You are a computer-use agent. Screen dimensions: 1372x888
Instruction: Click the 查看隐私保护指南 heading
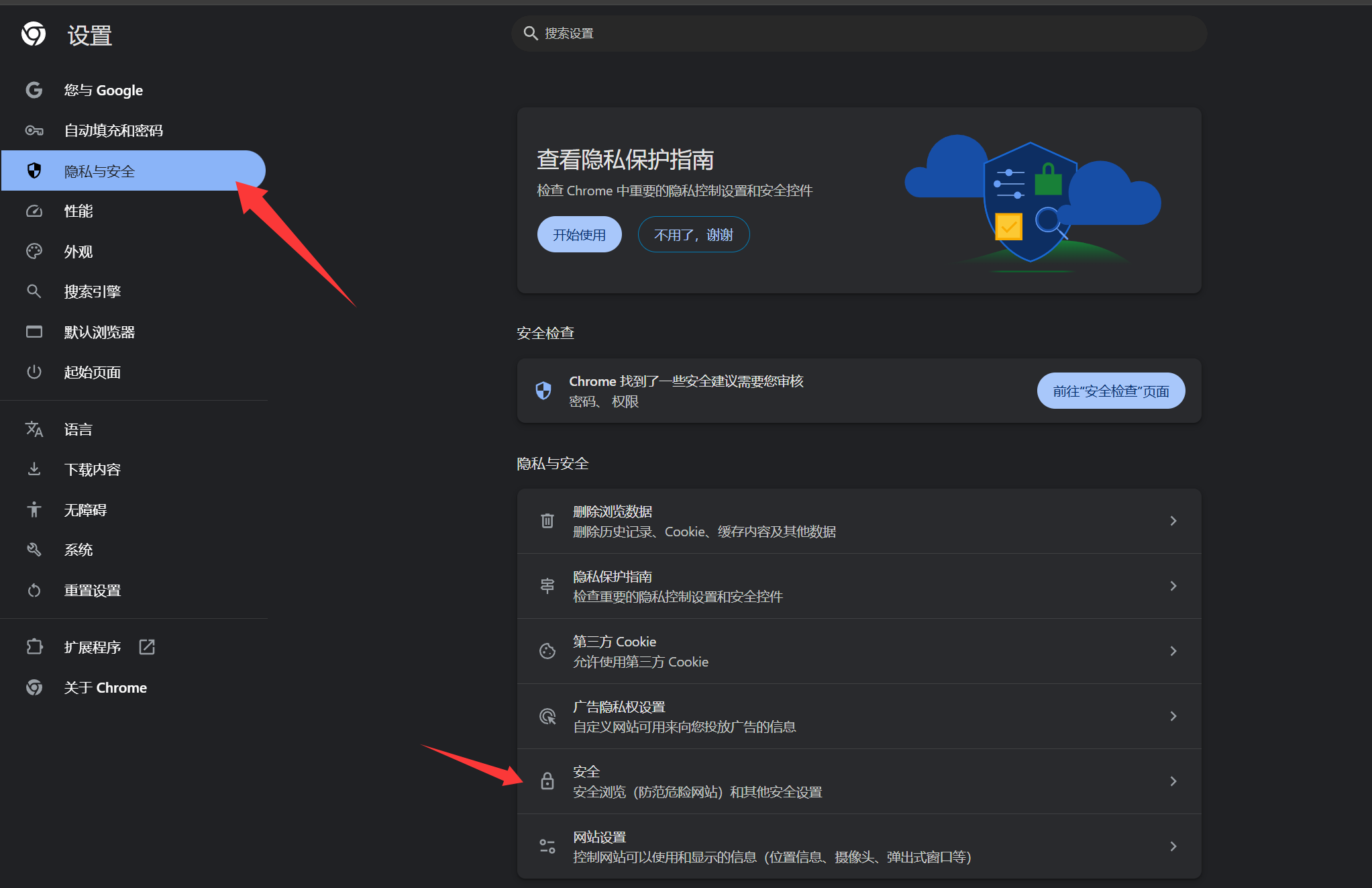(x=625, y=160)
